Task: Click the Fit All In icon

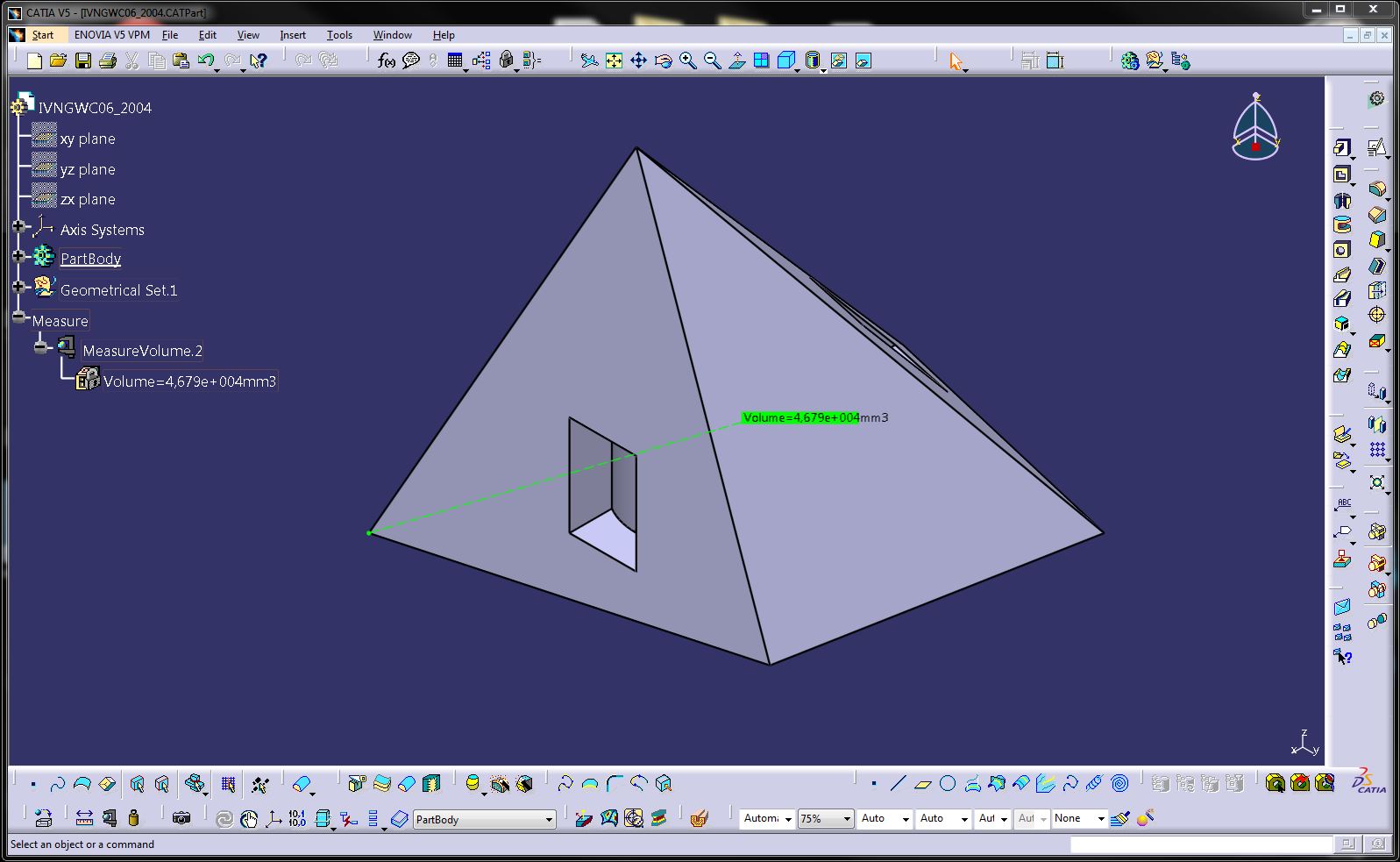Action: tap(614, 61)
